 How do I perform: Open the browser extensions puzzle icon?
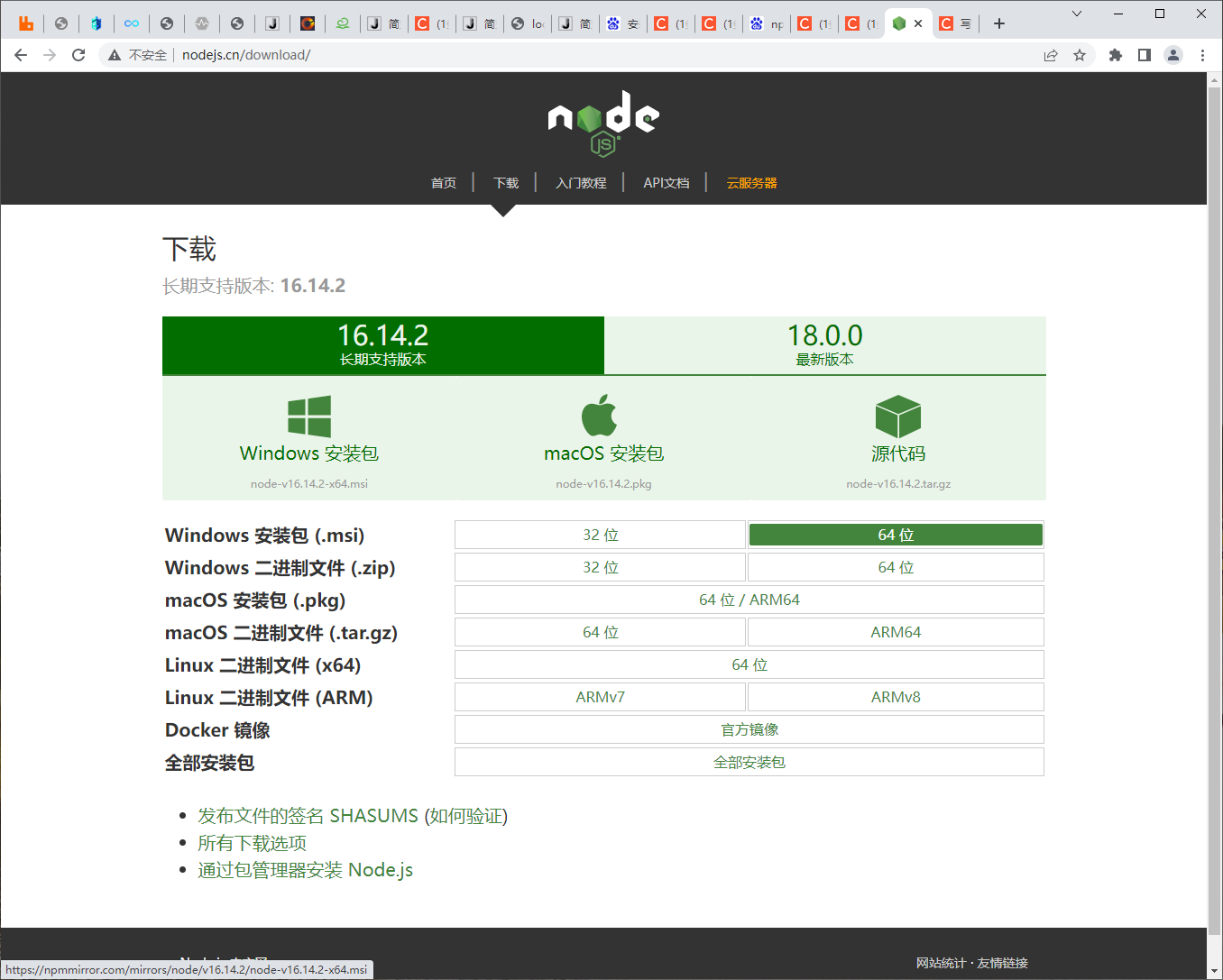(1116, 55)
